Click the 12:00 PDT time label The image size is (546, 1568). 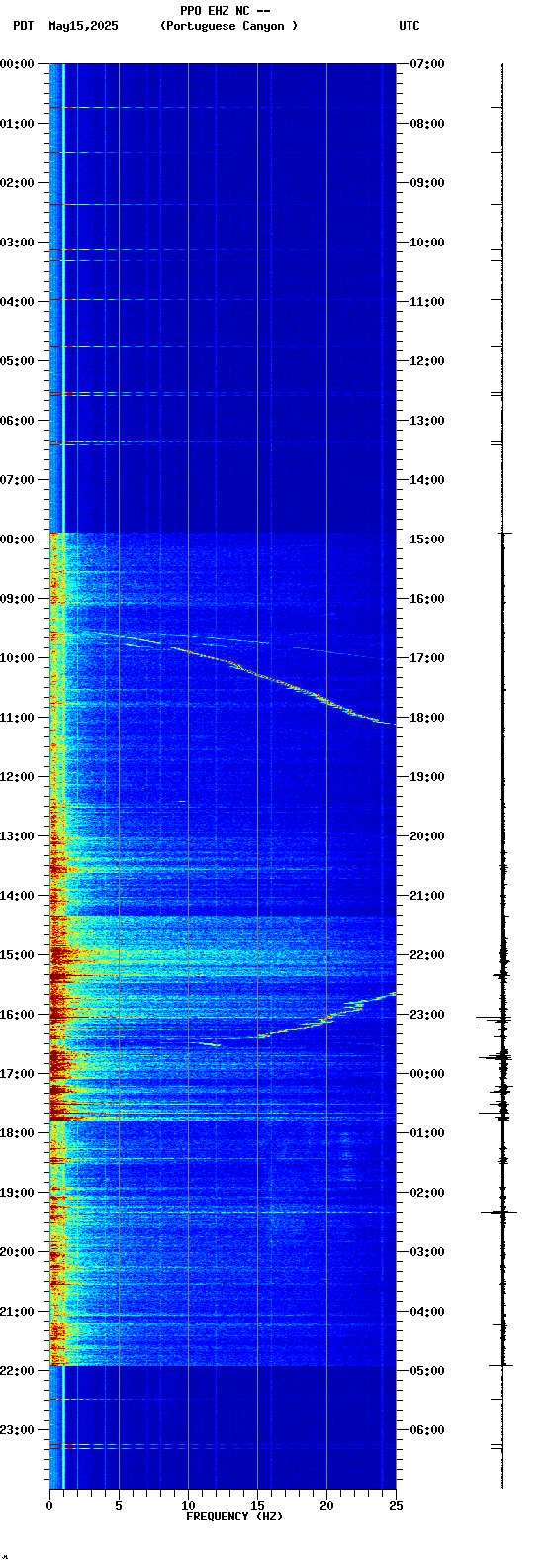point(17,777)
